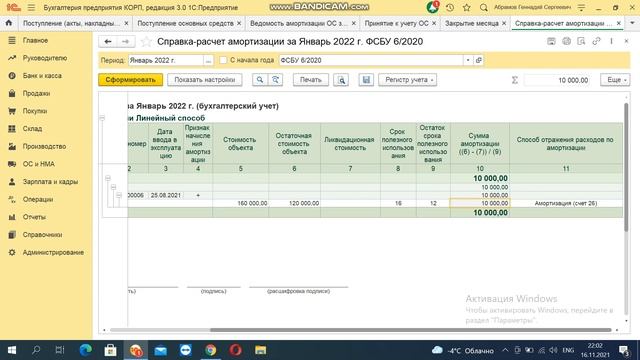Screen dimensions: 640x360
Task: Click the period input field
Action: coord(166,60)
